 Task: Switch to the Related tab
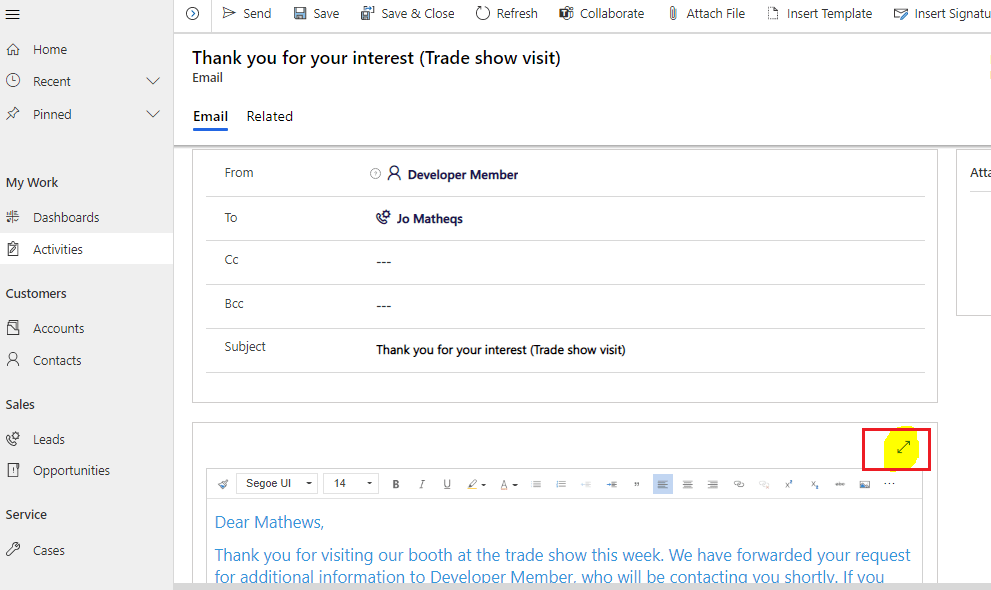pos(269,117)
